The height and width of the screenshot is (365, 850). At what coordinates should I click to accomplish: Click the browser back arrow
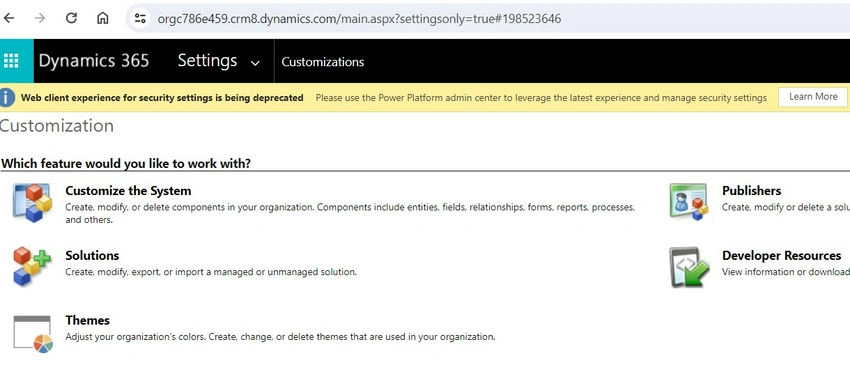point(9,18)
